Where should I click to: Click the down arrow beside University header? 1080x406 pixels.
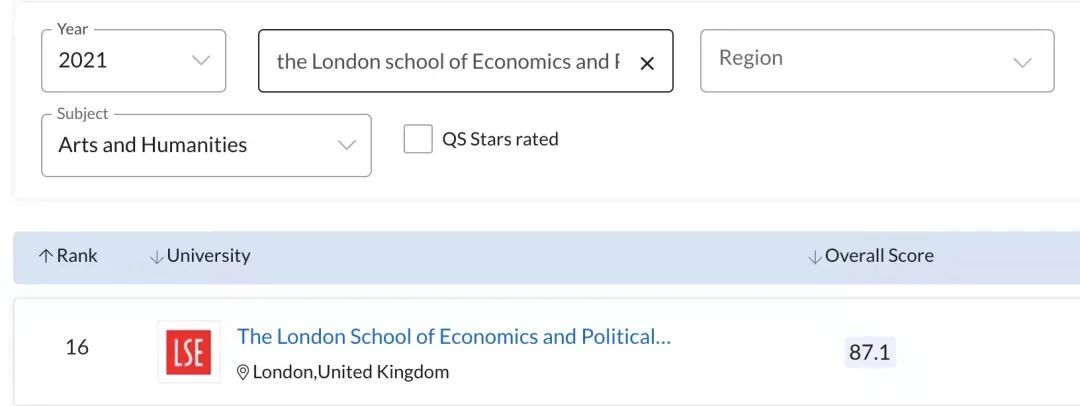pyautogui.click(x=156, y=257)
